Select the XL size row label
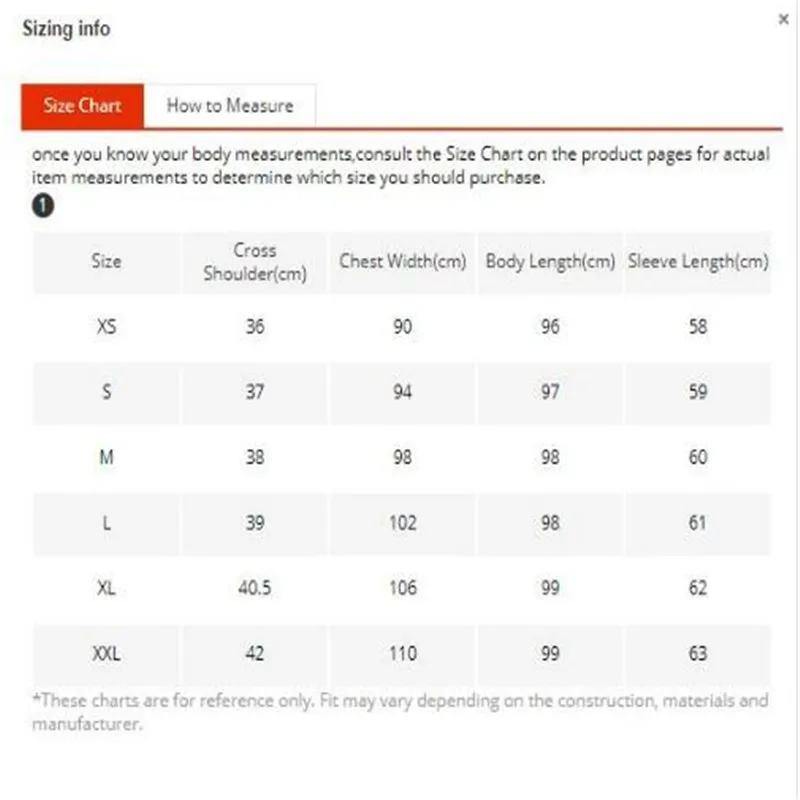The image size is (800, 800). (106, 588)
